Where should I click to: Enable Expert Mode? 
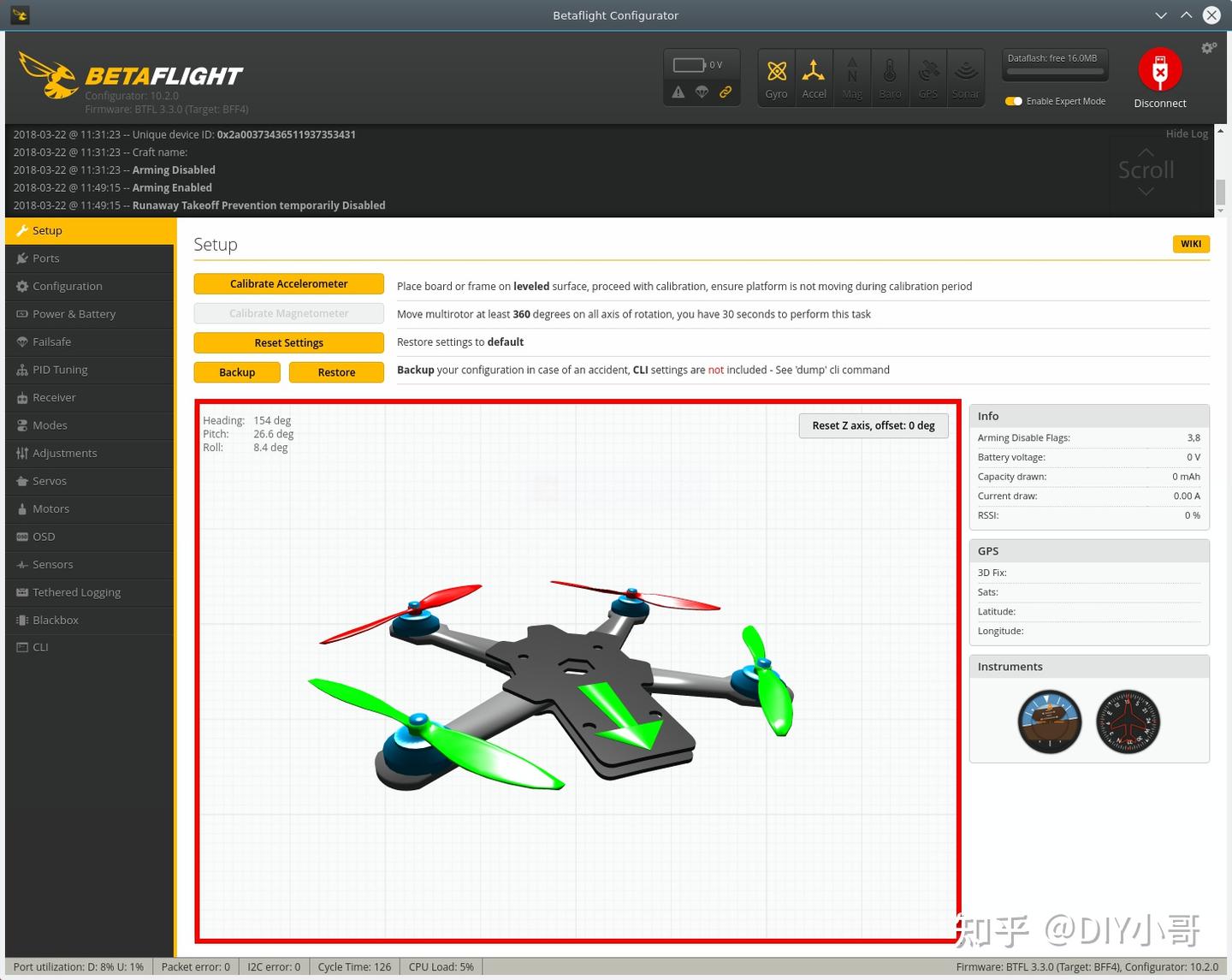point(1013,101)
